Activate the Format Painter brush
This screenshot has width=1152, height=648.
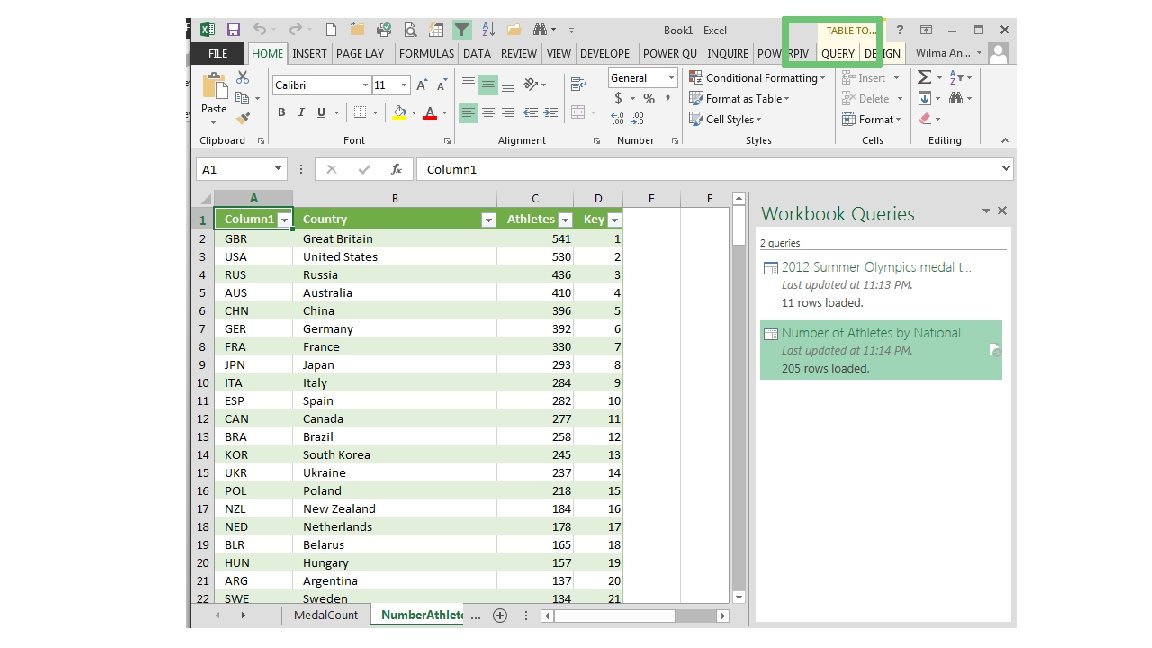(x=242, y=118)
